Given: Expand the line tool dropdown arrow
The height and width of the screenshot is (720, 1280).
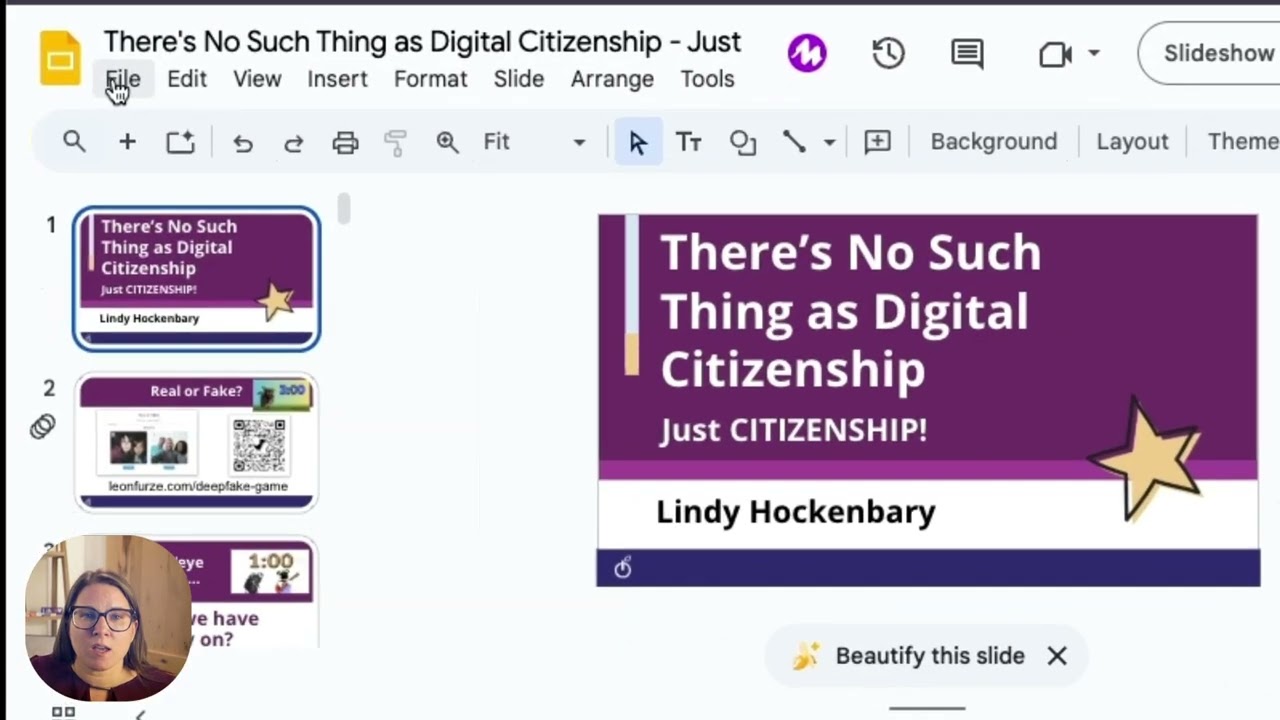Looking at the screenshot, I should tap(829, 142).
